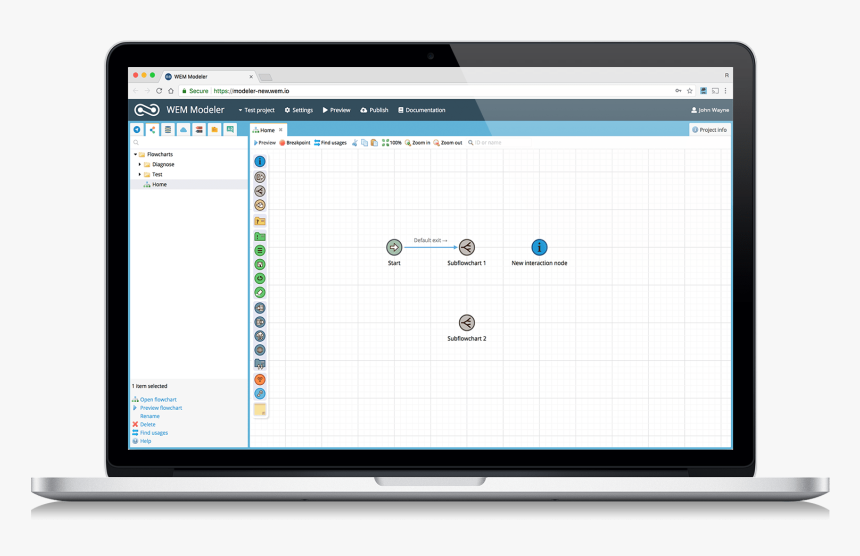
Task: Click the Cut scissors icon in toolbar
Action: coord(354,143)
